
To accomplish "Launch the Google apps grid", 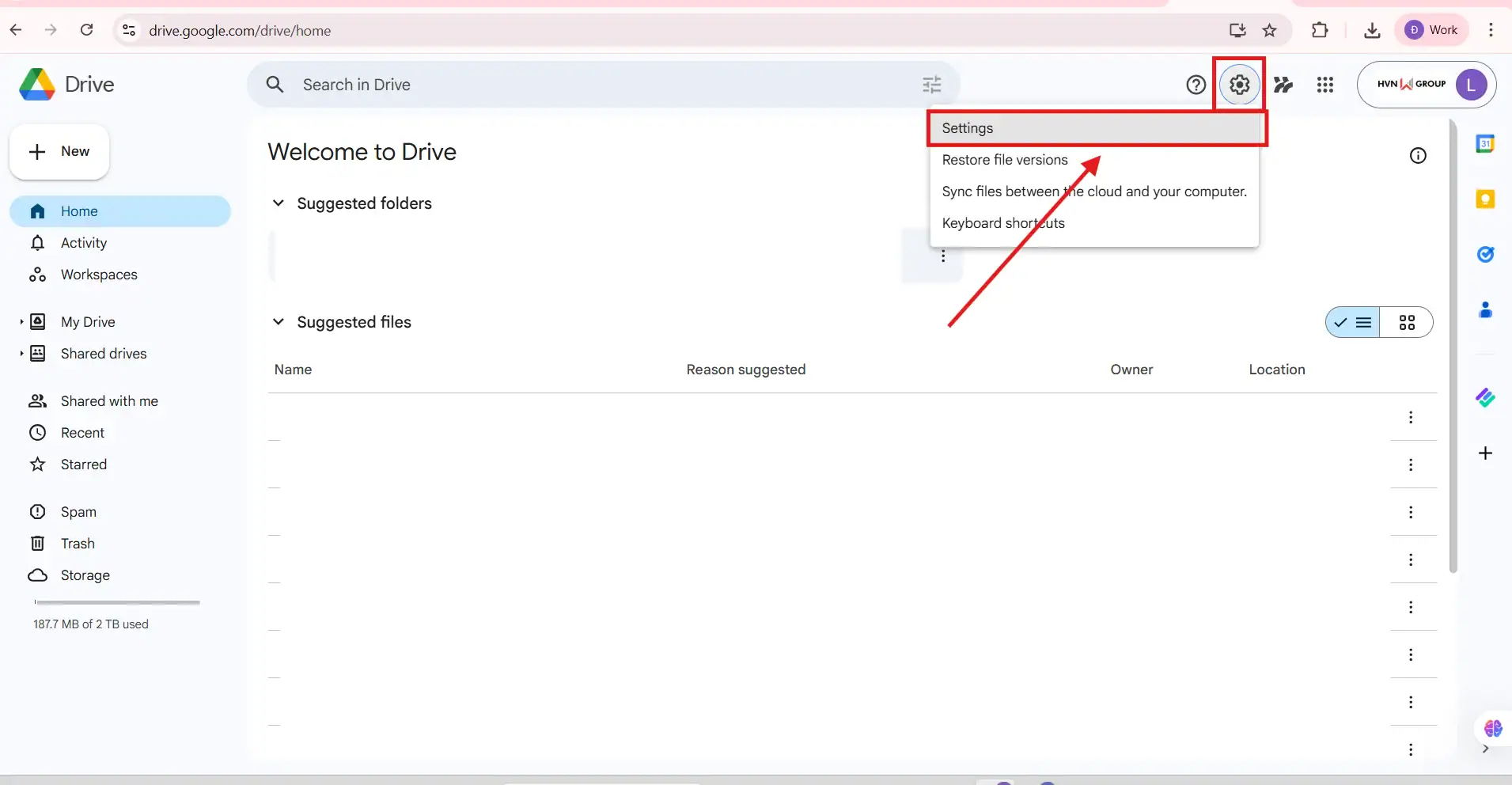I will [x=1326, y=85].
